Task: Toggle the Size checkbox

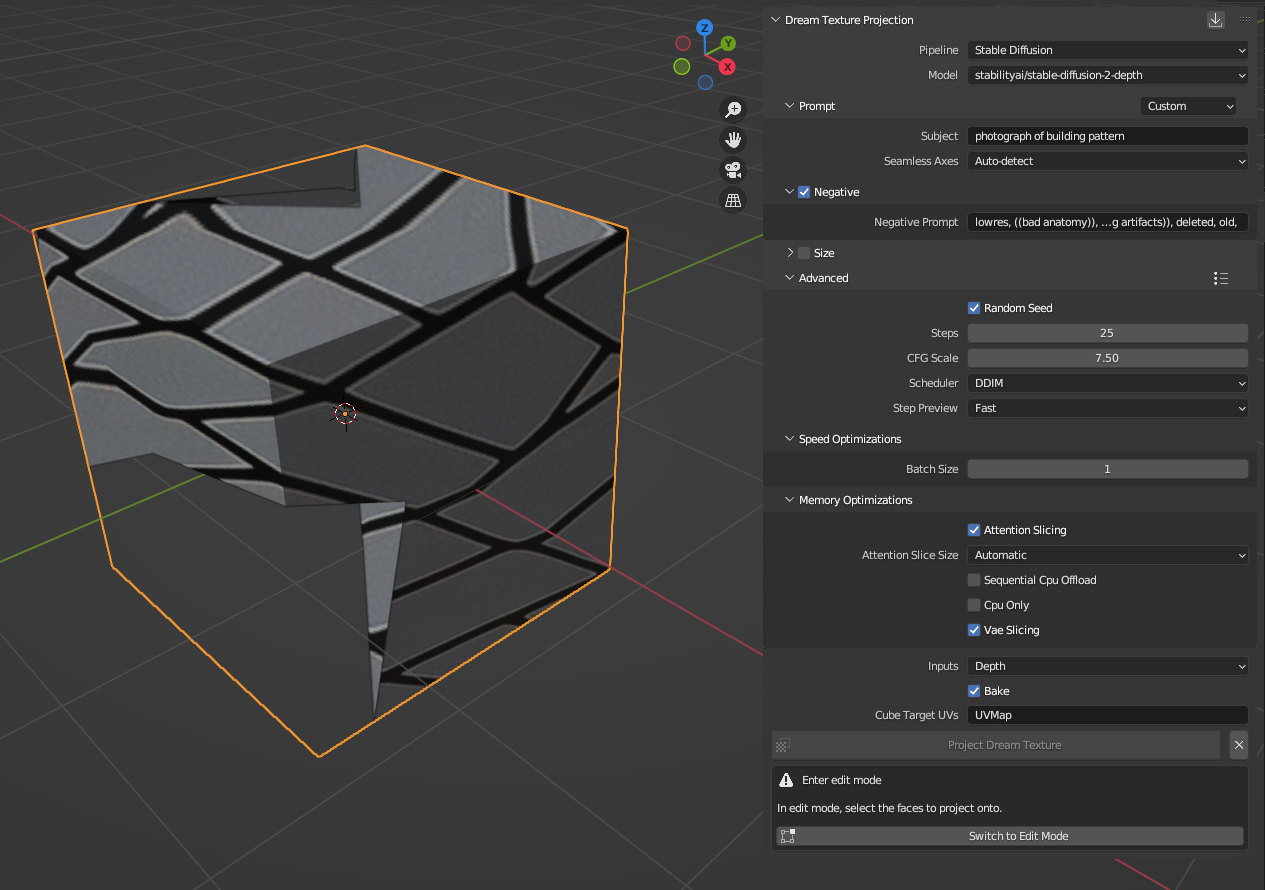Action: click(x=804, y=253)
